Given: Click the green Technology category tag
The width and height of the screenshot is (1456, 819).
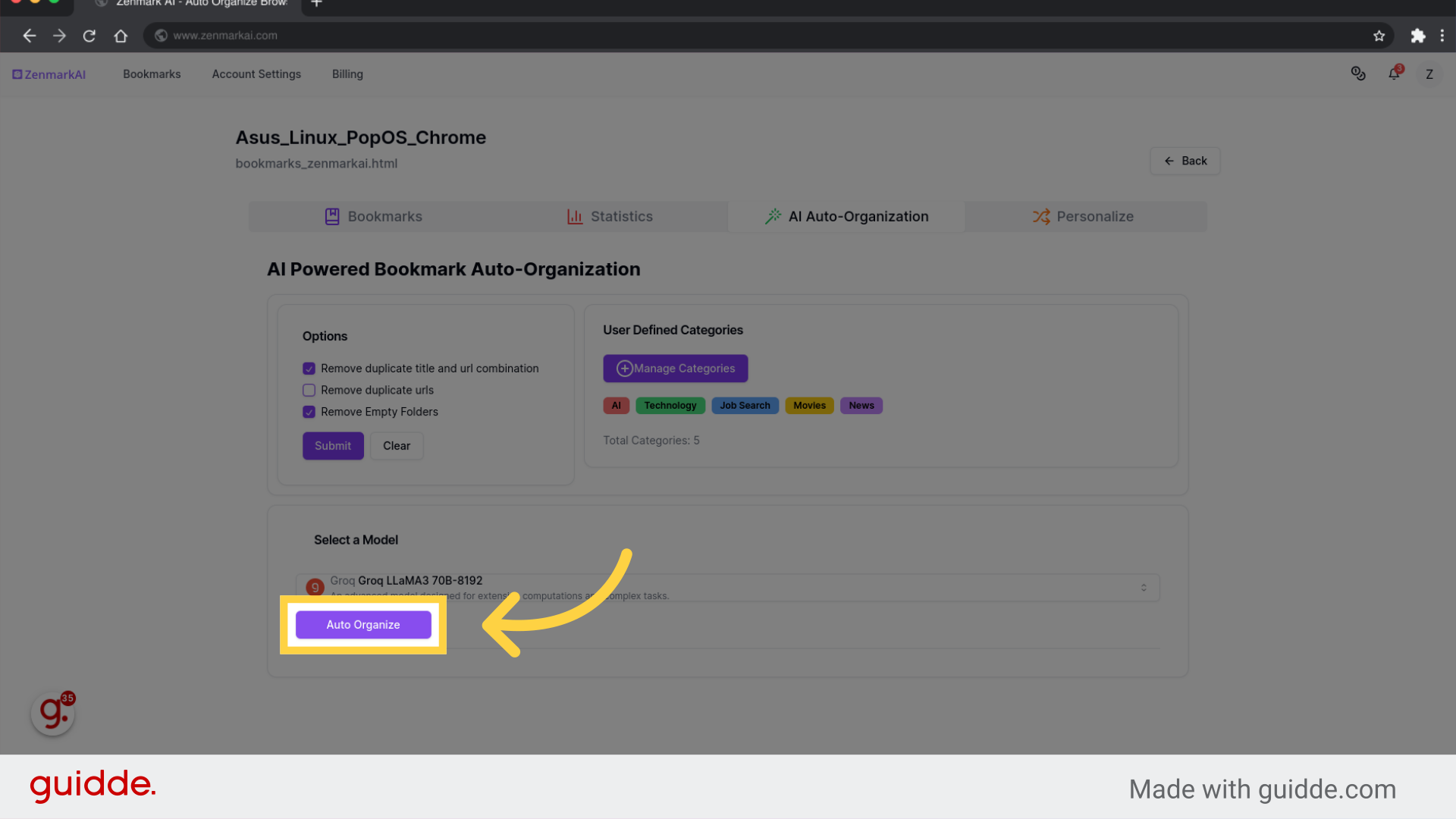Looking at the screenshot, I should point(670,406).
